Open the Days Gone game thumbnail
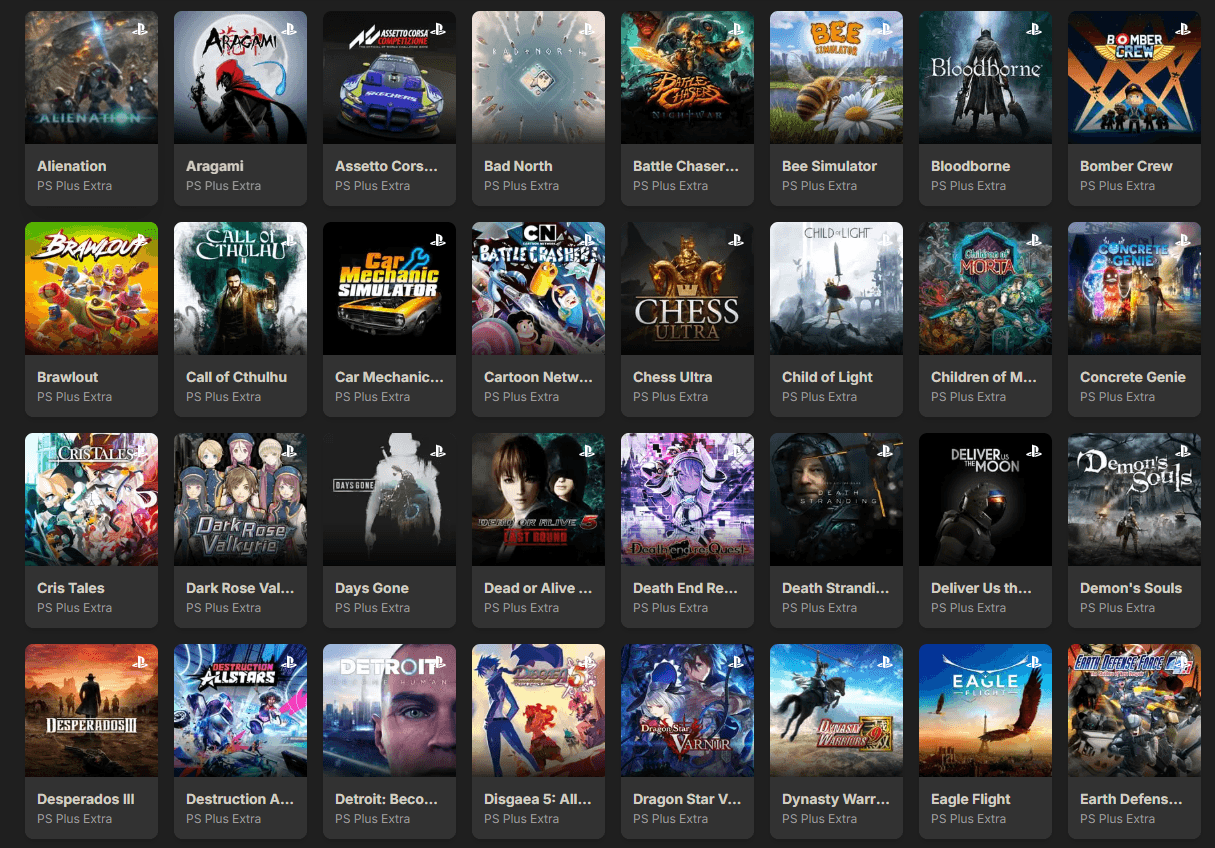The image size is (1215, 848). pyautogui.click(x=389, y=499)
